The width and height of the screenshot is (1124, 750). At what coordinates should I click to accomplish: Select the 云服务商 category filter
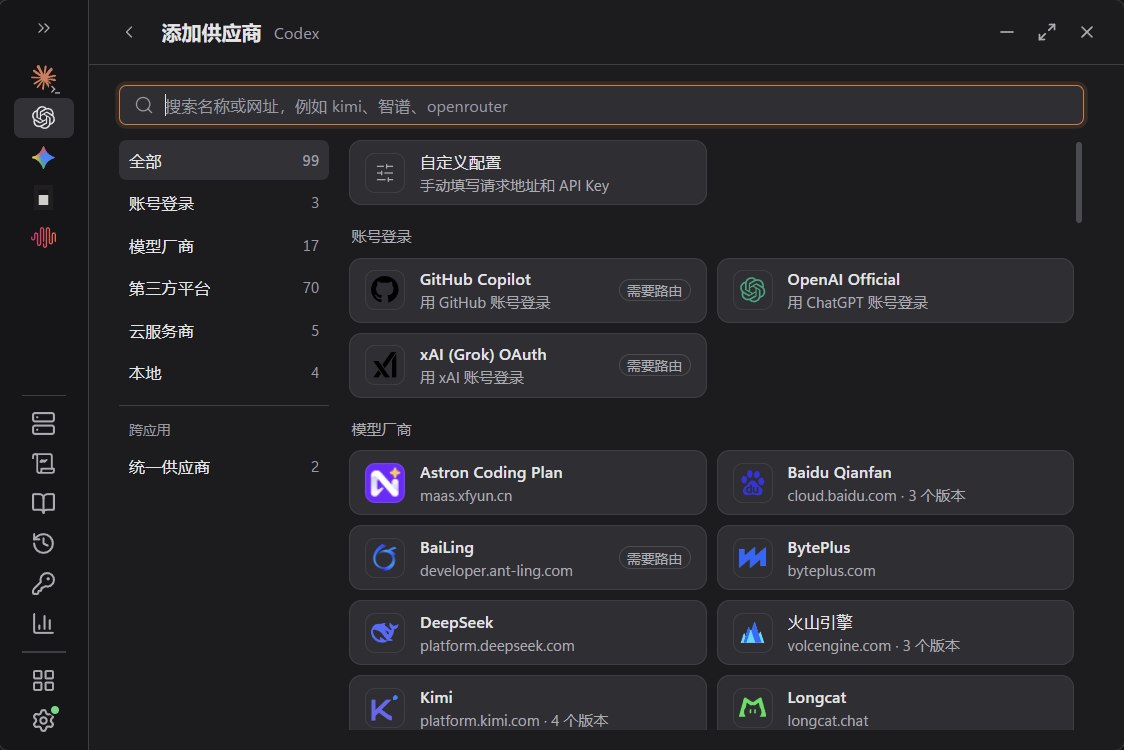tap(224, 331)
